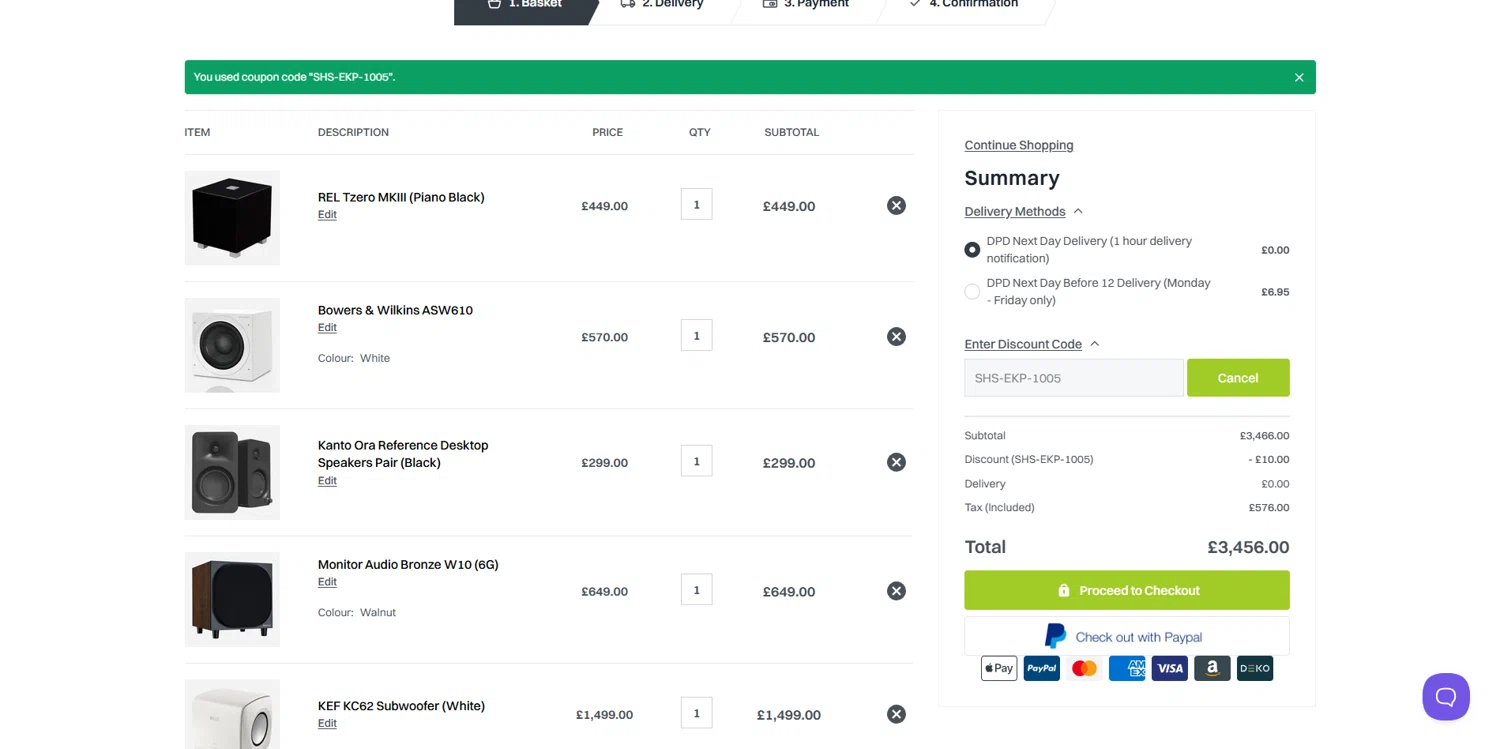This screenshot has width=1500, height=749.
Task: Open Kanto Ora Reference Desktop Speakers title
Action: 403,454
